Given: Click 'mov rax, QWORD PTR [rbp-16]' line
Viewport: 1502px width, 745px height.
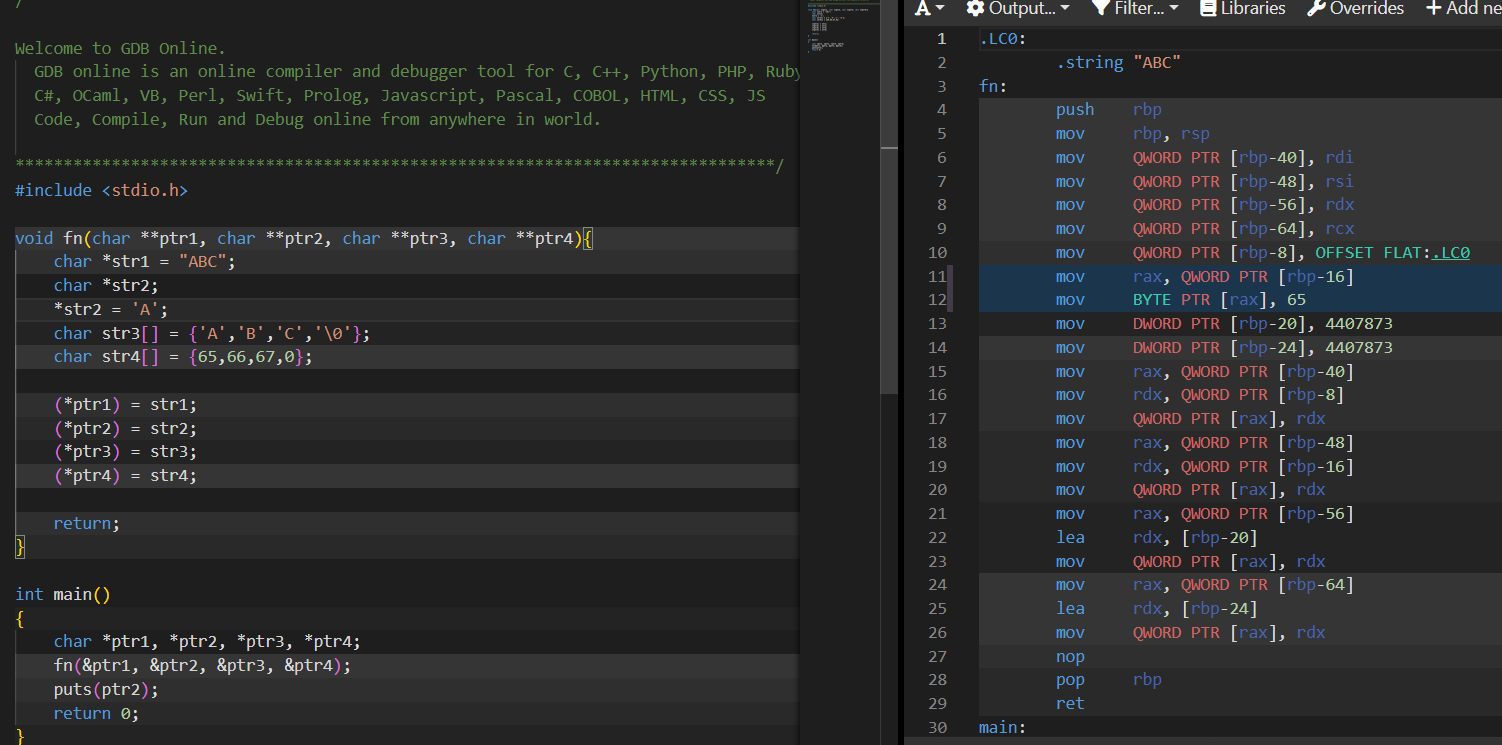Looking at the screenshot, I should [x=1205, y=276].
